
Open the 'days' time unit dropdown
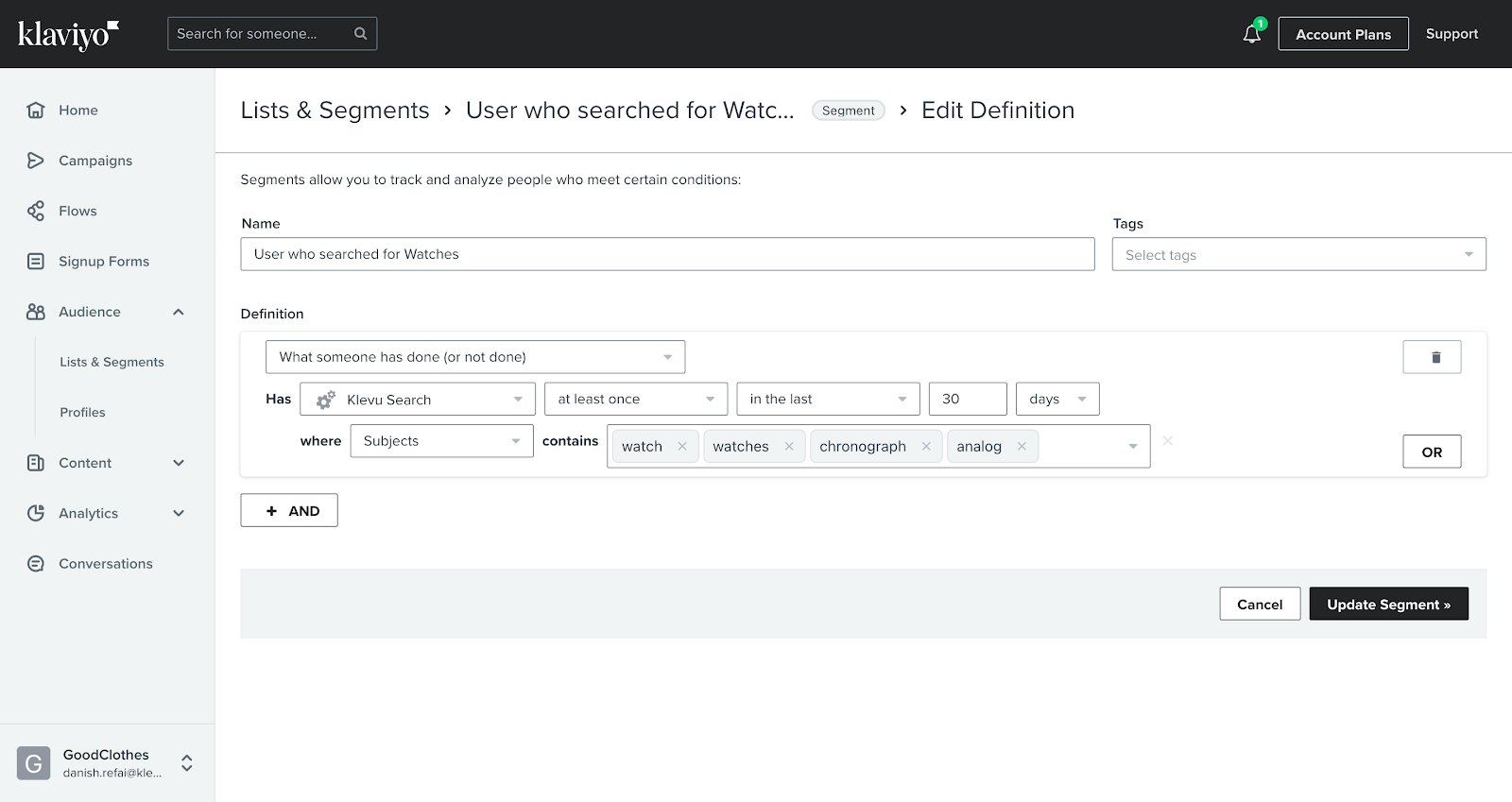coord(1057,400)
